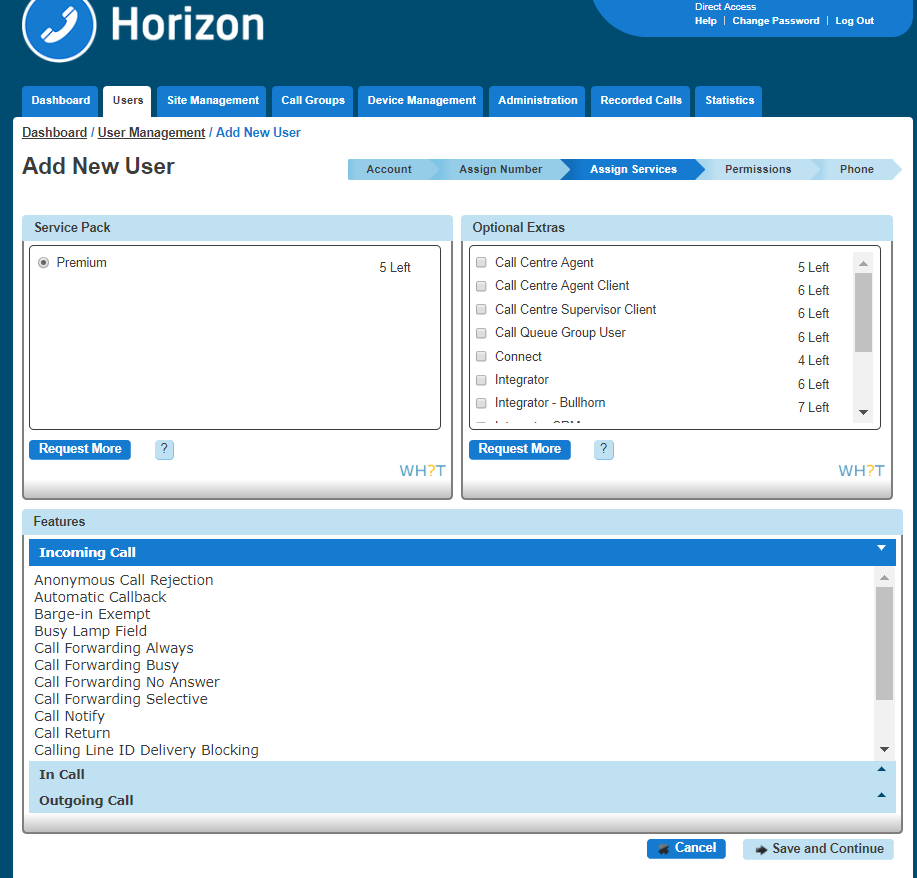Click Request More under Service Pack
Screen dimensions: 917x878
[x=80, y=449]
